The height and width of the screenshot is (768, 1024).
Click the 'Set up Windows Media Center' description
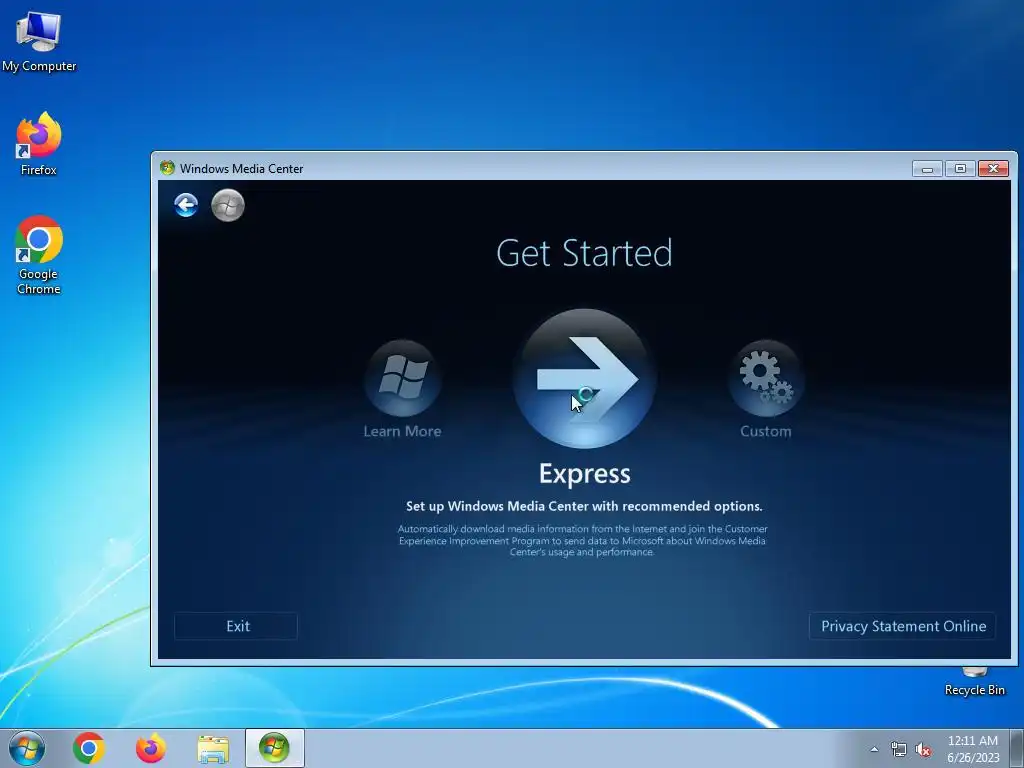(584, 506)
